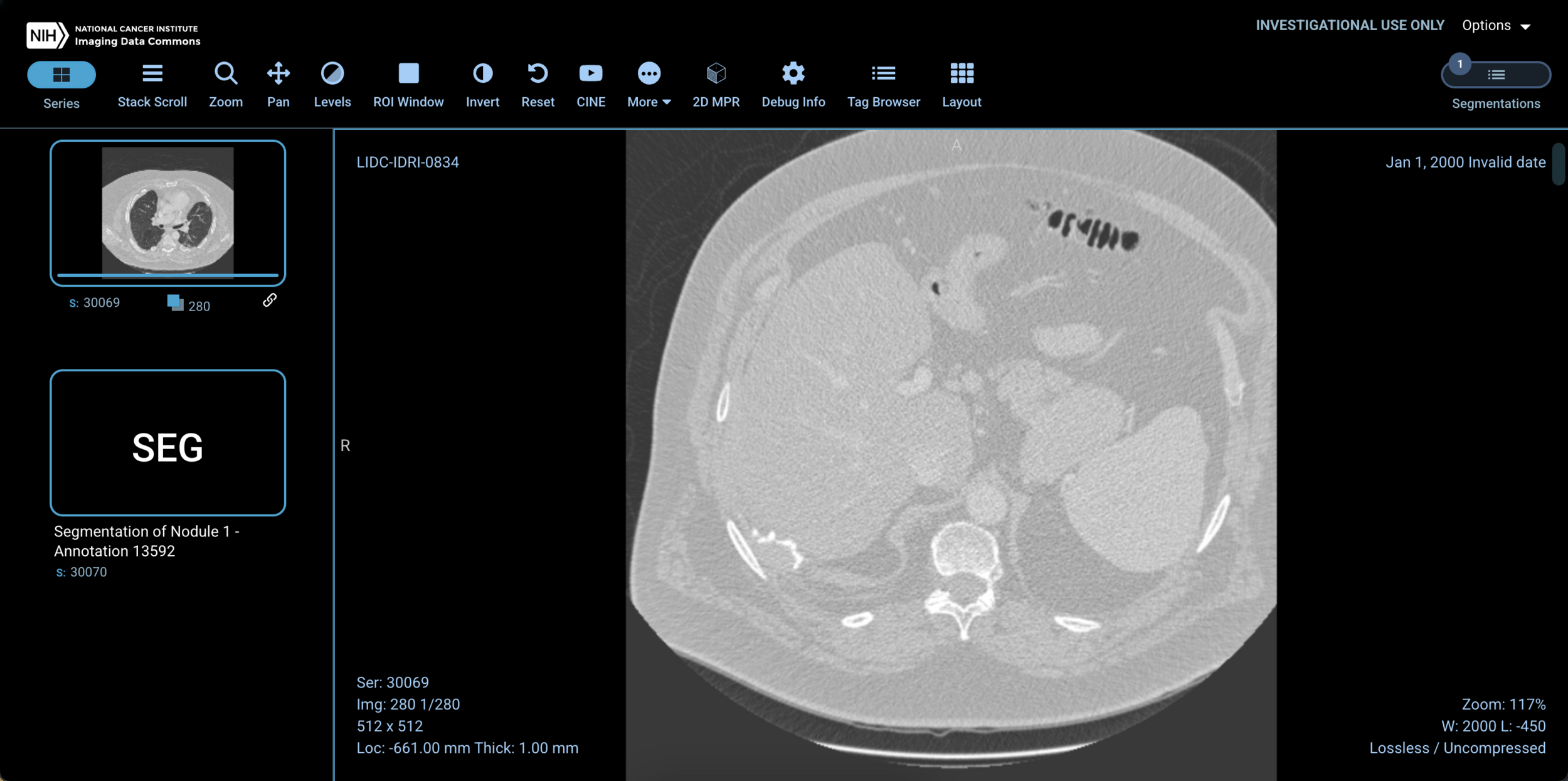1568x781 pixels.
Task: Open the Options dropdown menu
Action: 1496,26
